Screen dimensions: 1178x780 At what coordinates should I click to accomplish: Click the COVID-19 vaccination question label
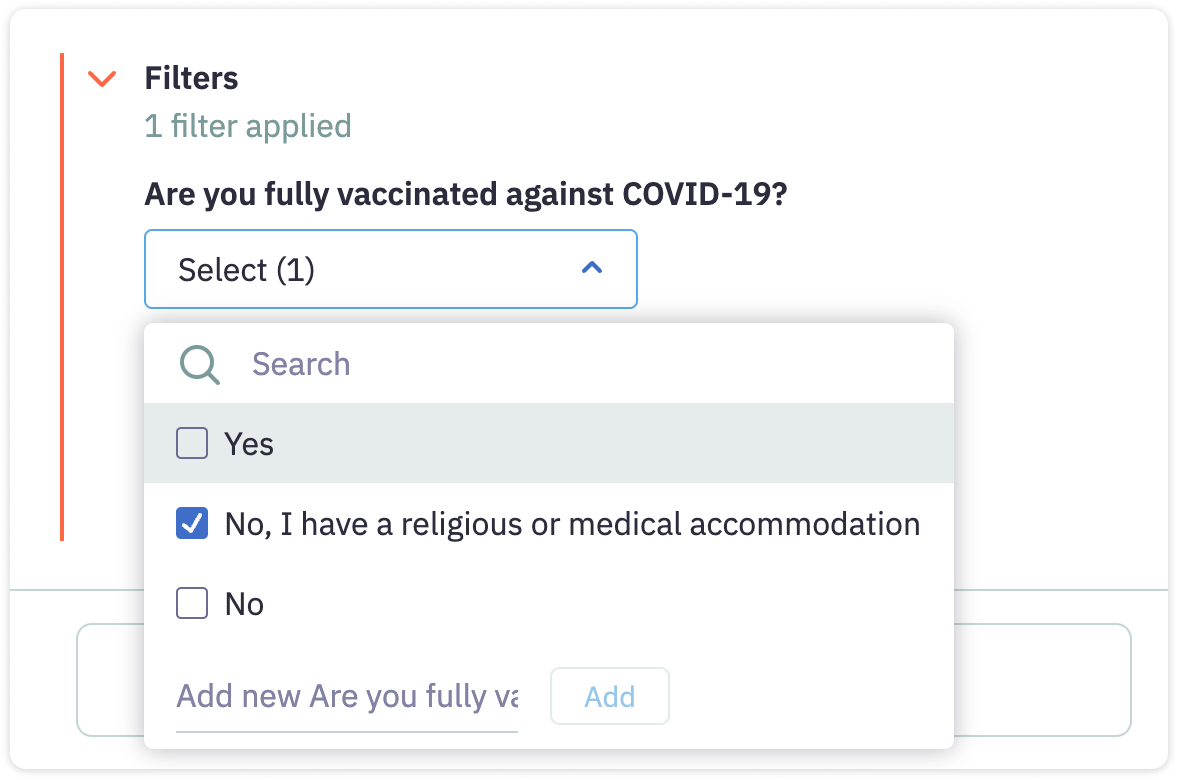pos(466,193)
